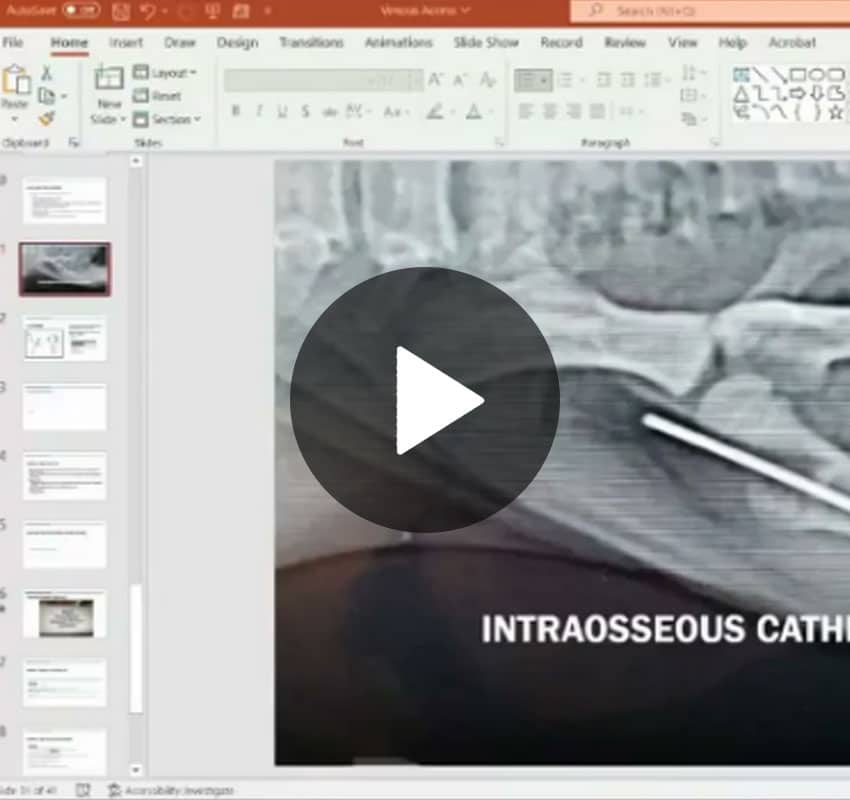Screen dimensions: 850x800
Task: Align text right
Action: tap(573, 112)
